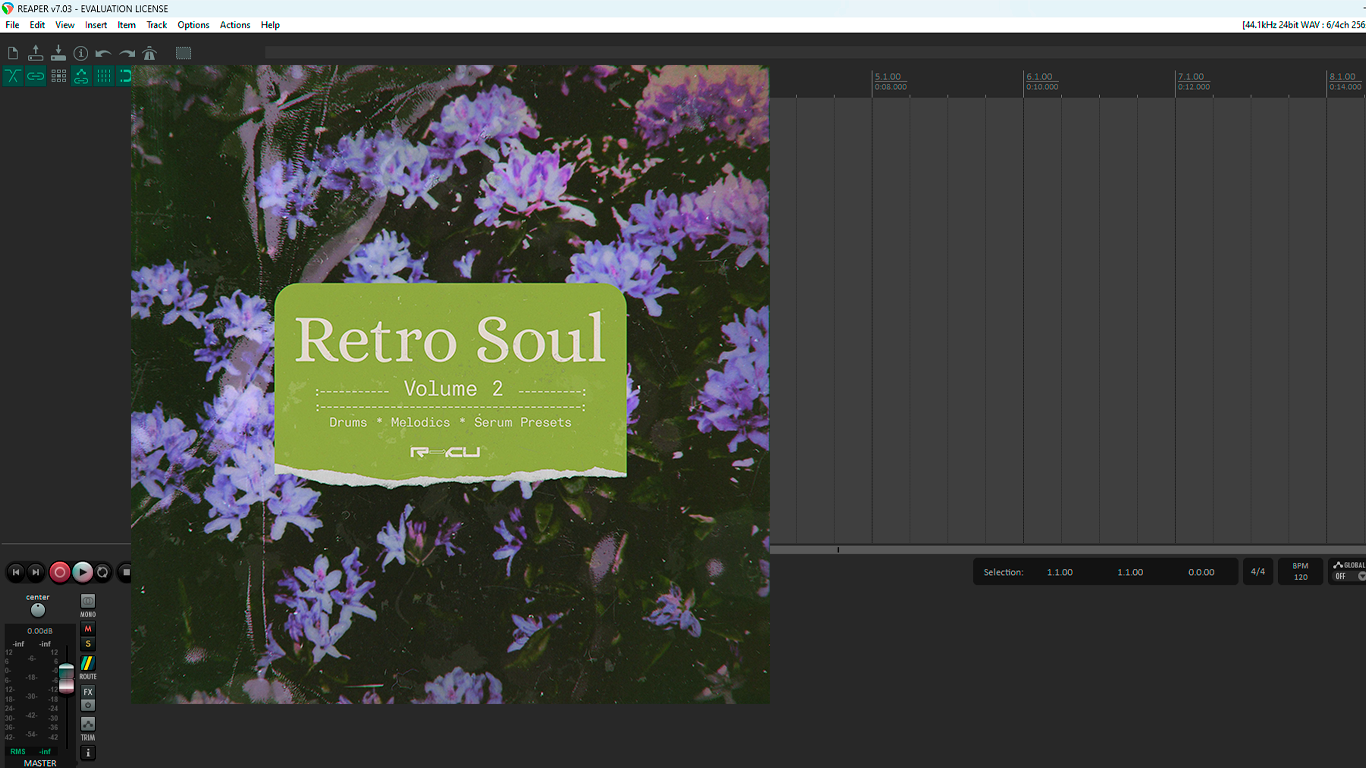This screenshot has height=768, width=1366.
Task: Click the dotted rectangle toolbar icon
Action: (x=183, y=53)
